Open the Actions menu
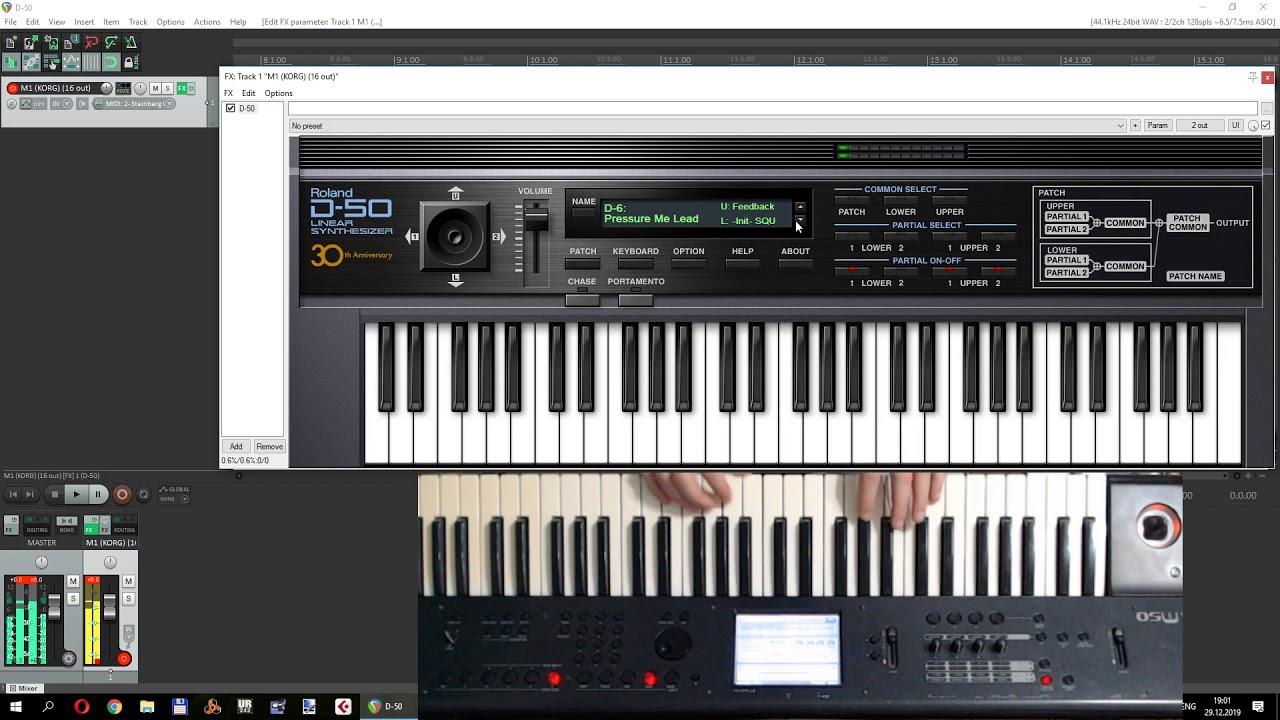Screen dimensions: 1280x720 click(207, 22)
